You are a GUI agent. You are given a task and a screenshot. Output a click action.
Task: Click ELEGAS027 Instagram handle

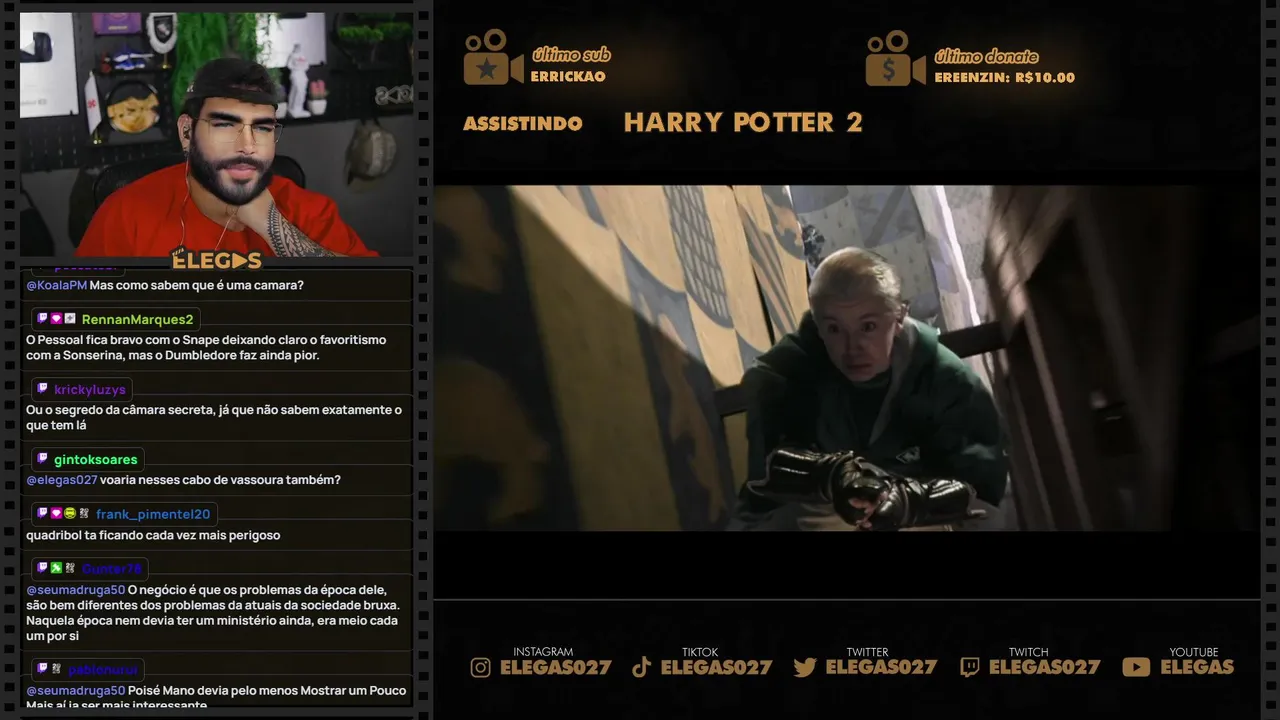(556, 667)
